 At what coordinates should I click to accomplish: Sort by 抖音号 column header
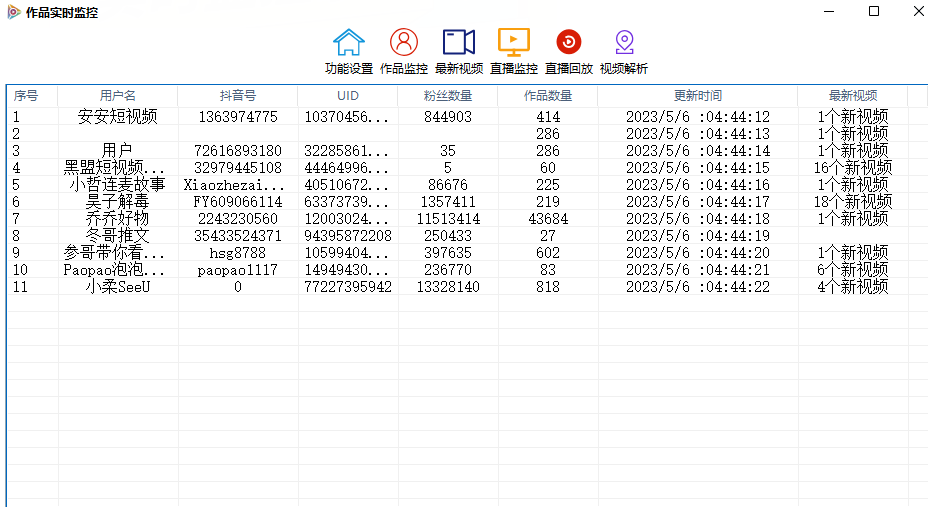[x=237, y=96]
